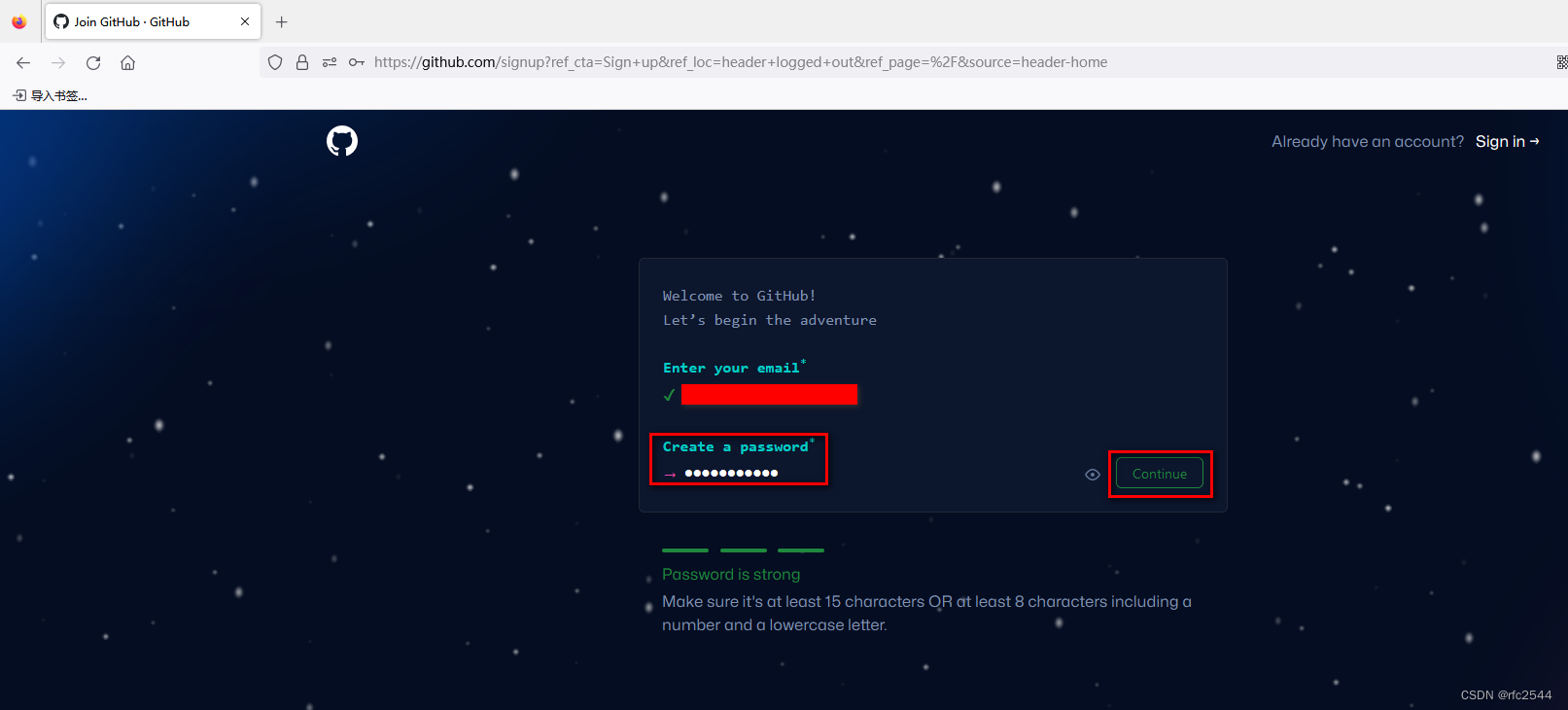The width and height of the screenshot is (1568, 710).
Task: Click "Let's begin the adventure" text
Action: (x=770, y=320)
